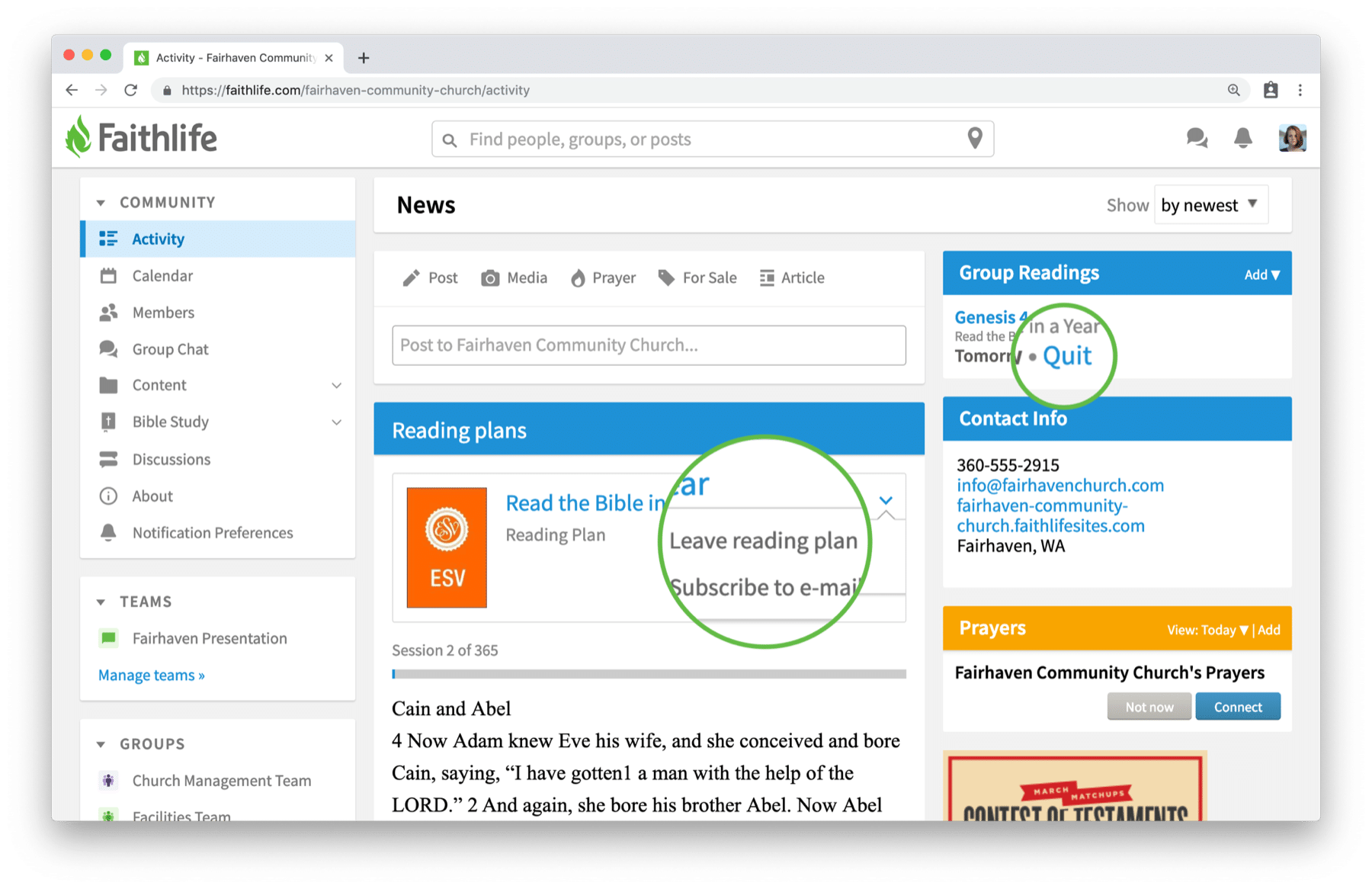1372x889 pixels.
Task: Choose Leave reading plan menu option
Action: click(x=764, y=541)
